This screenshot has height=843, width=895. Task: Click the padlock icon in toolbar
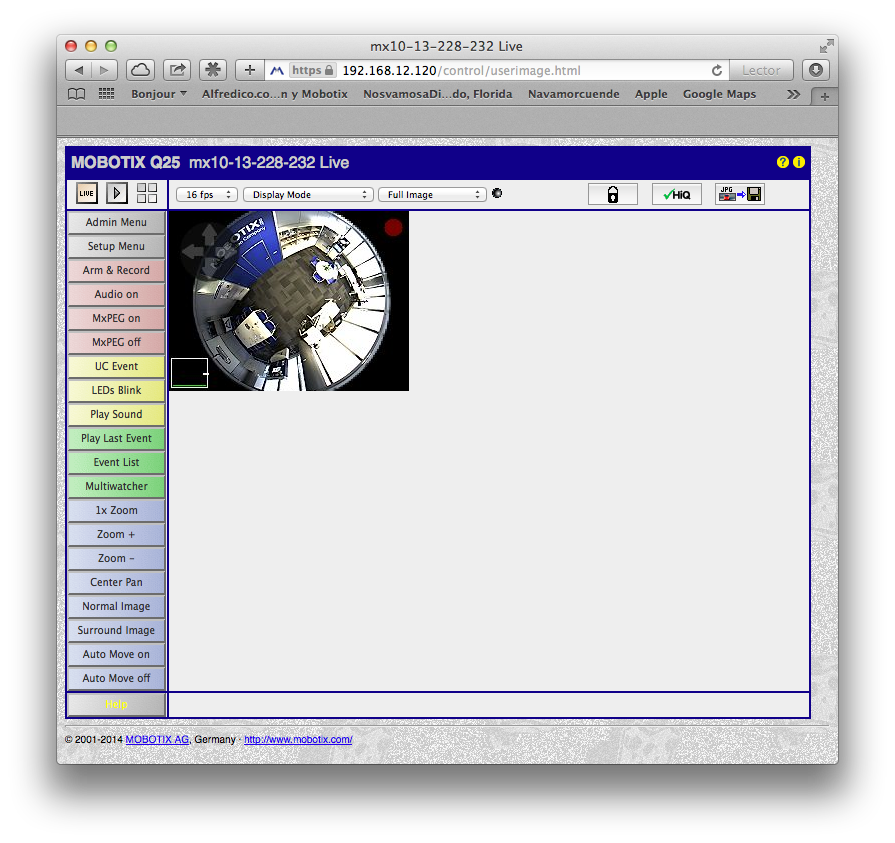pos(612,195)
